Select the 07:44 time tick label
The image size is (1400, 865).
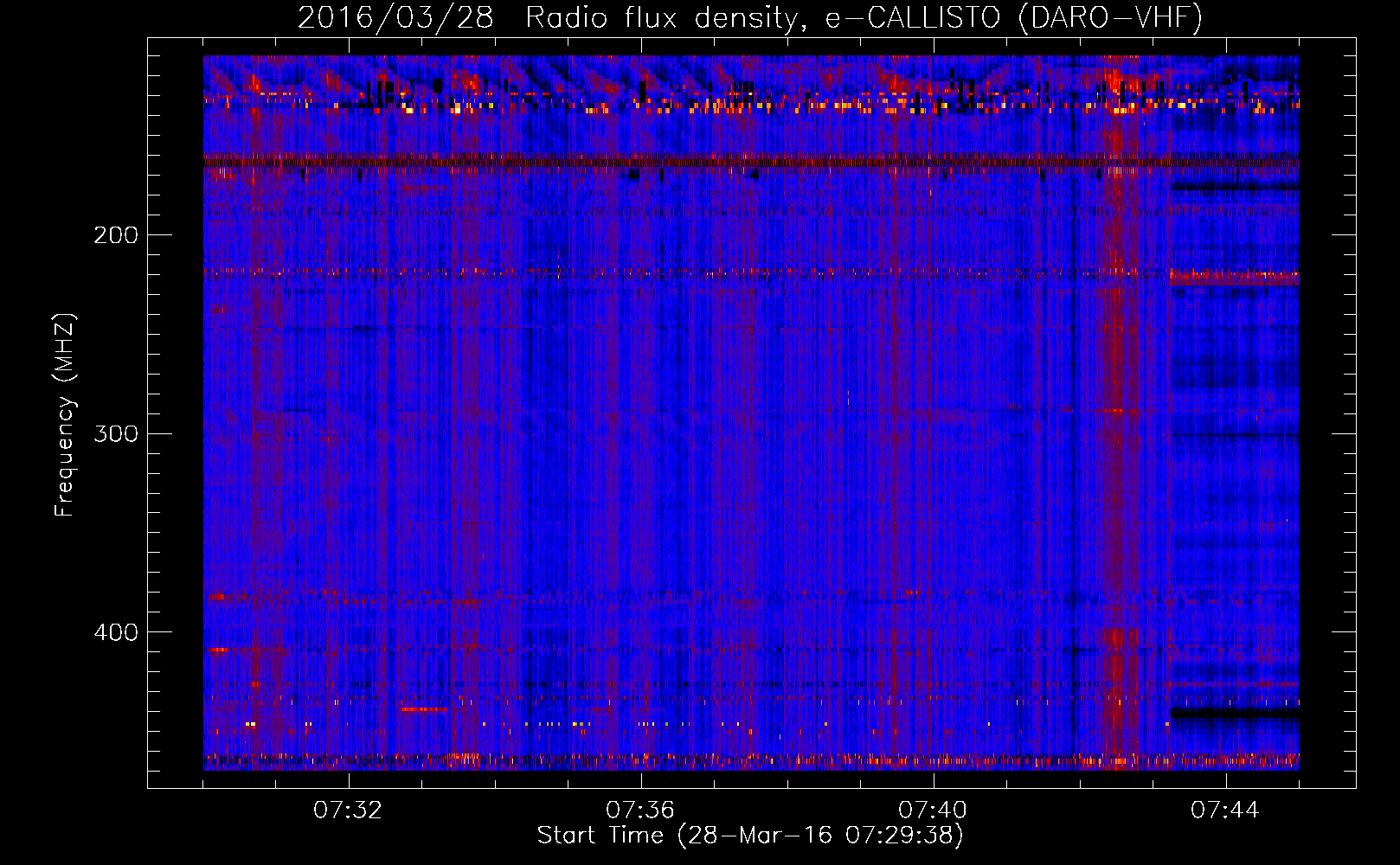1225,811
